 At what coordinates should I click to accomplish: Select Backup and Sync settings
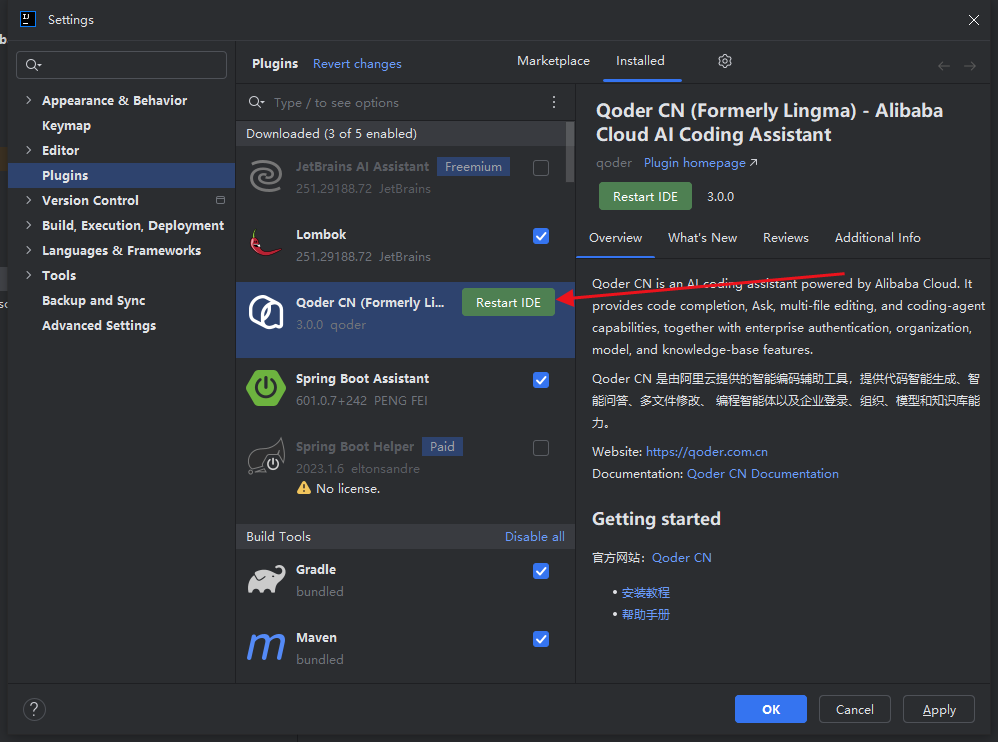tap(94, 300)
